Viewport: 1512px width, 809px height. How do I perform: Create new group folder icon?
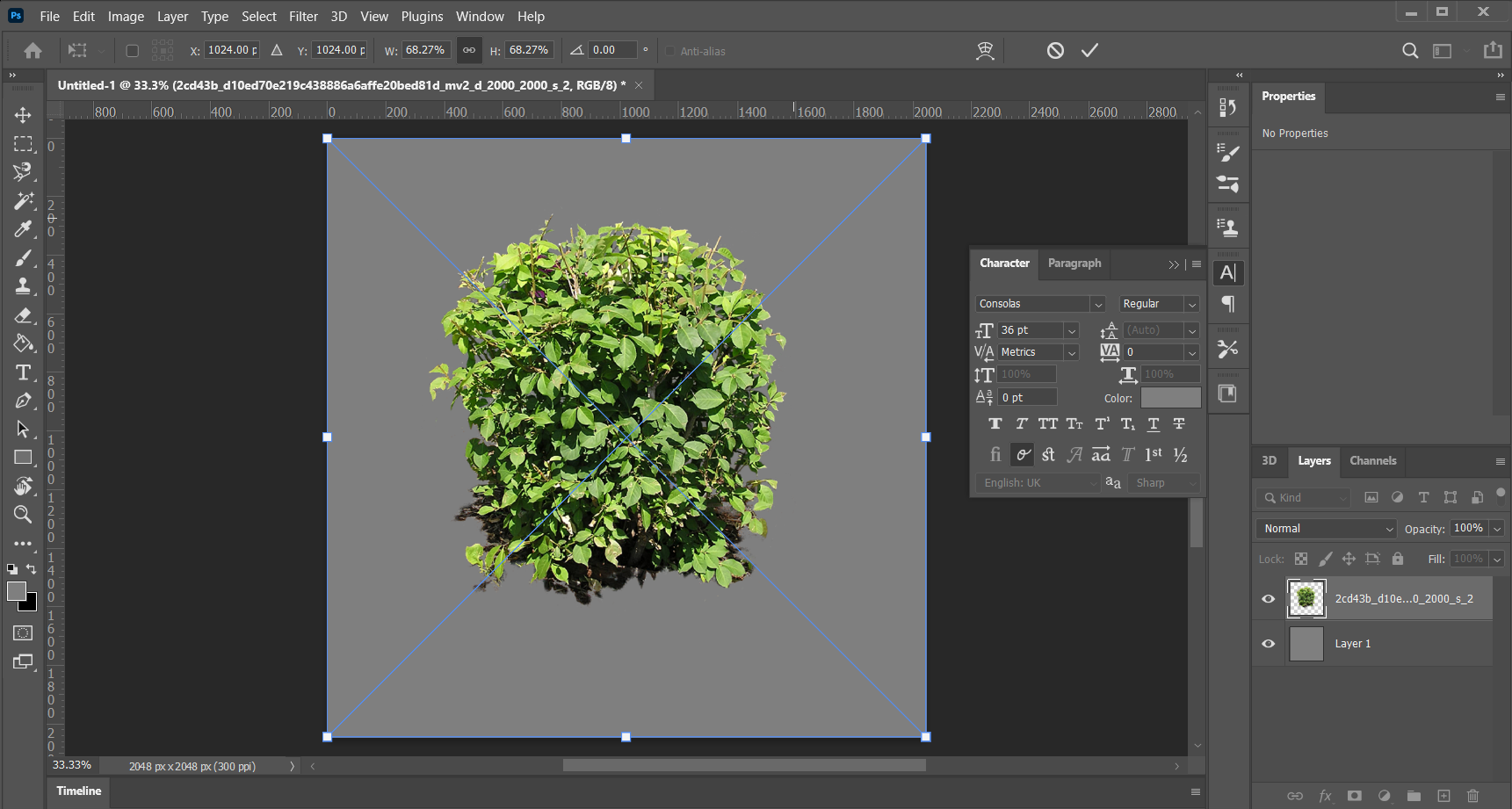click(x=1414, y=796)
